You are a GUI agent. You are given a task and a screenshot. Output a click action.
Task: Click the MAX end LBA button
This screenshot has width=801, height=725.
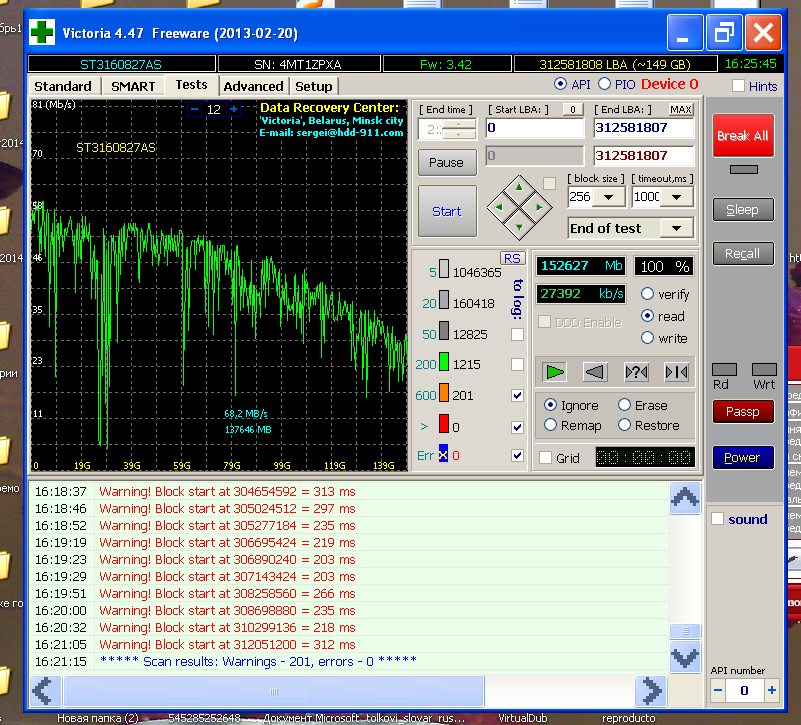[x=681, y=109]
